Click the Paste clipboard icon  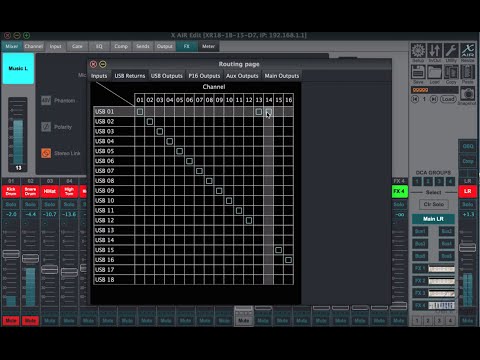tap(468, 72)
